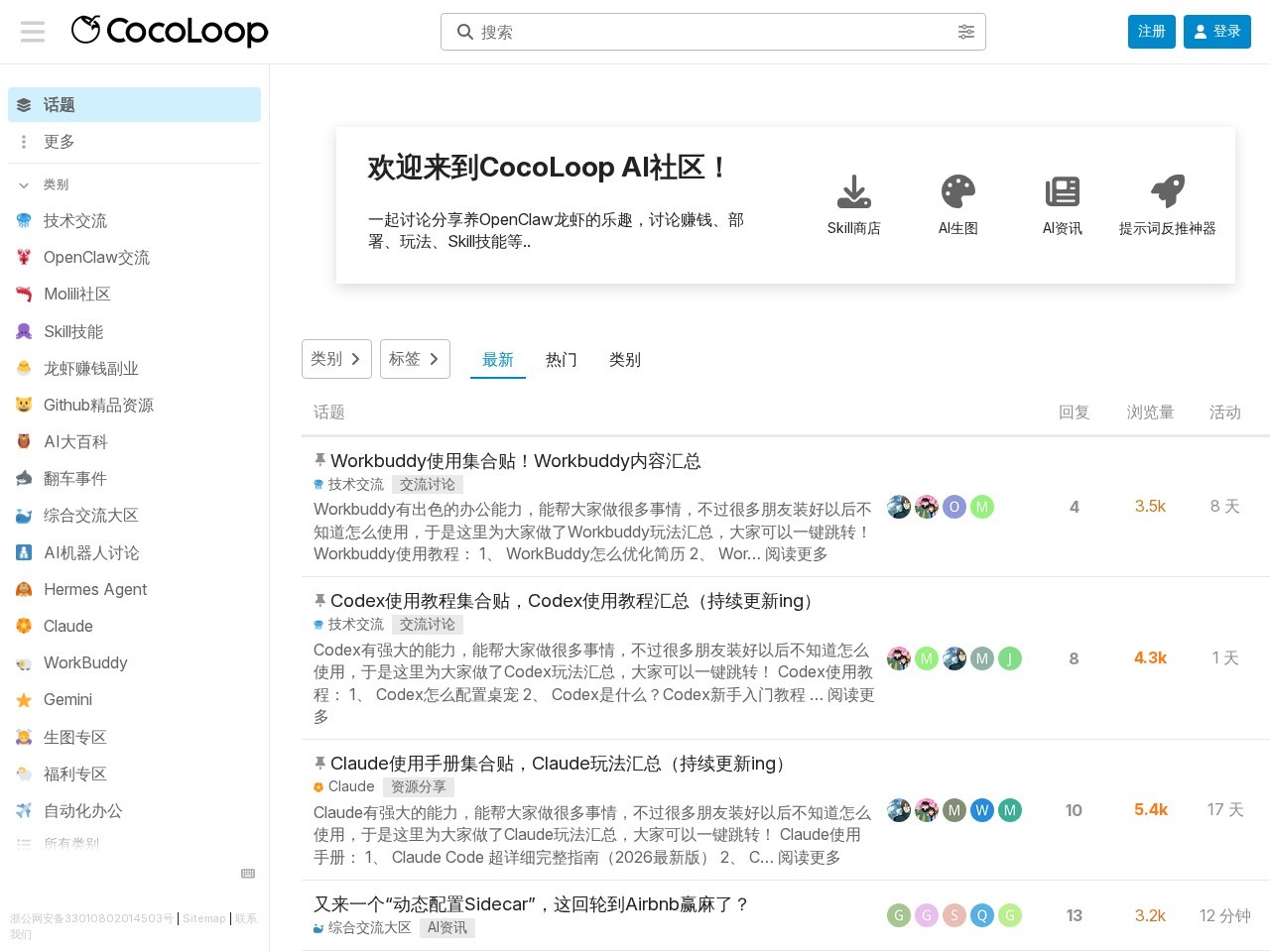This screenshot has width=1270, height=952.
Task: Click 阅读更多 on Workbuddy topic excerpt
Action: click(x=797, y=554)
